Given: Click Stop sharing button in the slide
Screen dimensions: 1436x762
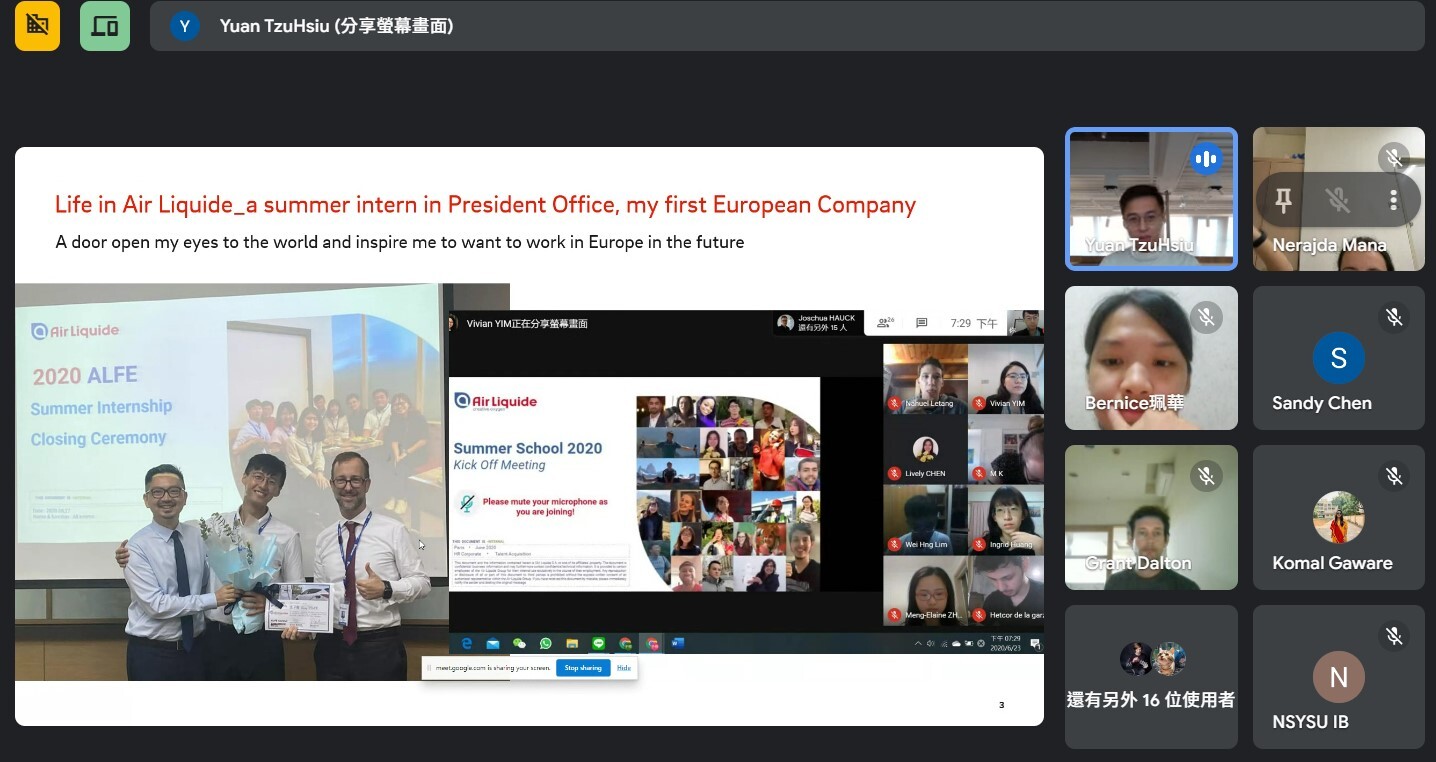Looking at the screenshot, I should pyautogui.click(x=583, y=668).
